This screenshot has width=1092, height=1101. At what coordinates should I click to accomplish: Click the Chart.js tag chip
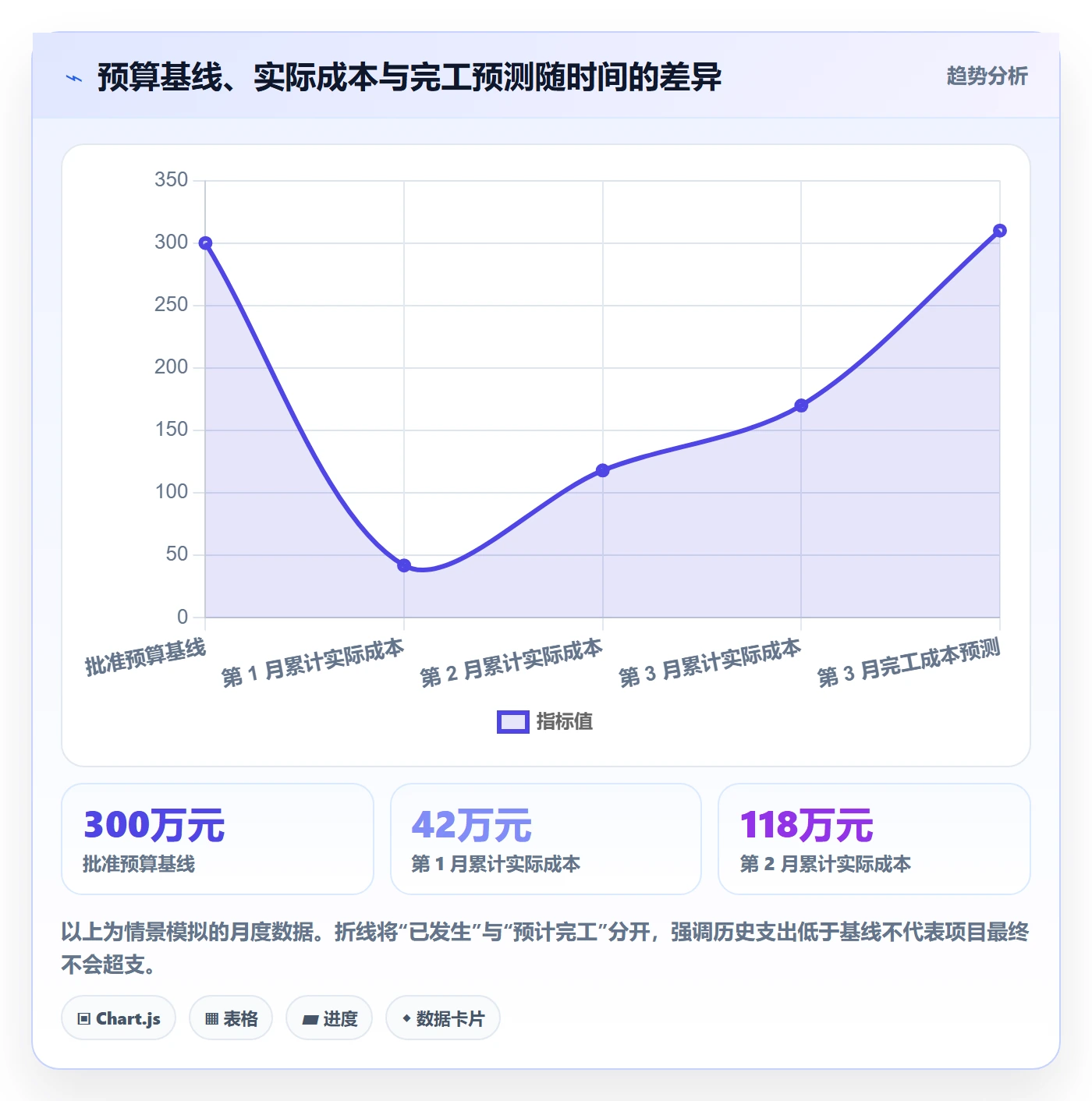(x=119, y=1018)
